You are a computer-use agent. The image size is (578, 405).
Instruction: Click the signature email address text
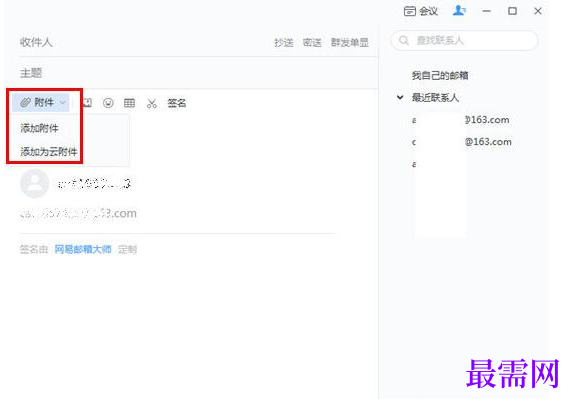tap(78, 213)
